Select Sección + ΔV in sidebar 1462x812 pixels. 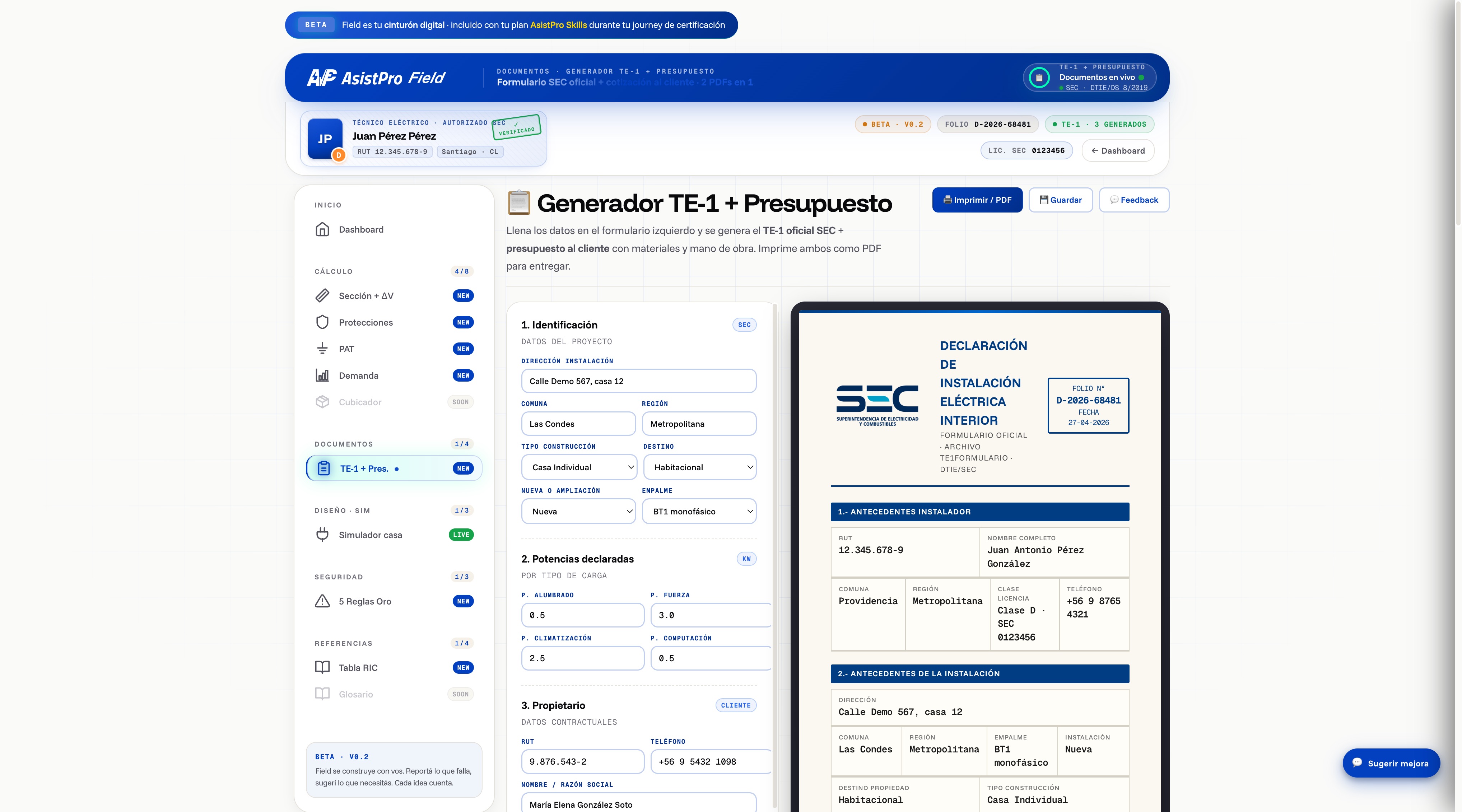(x=394, y=296)
